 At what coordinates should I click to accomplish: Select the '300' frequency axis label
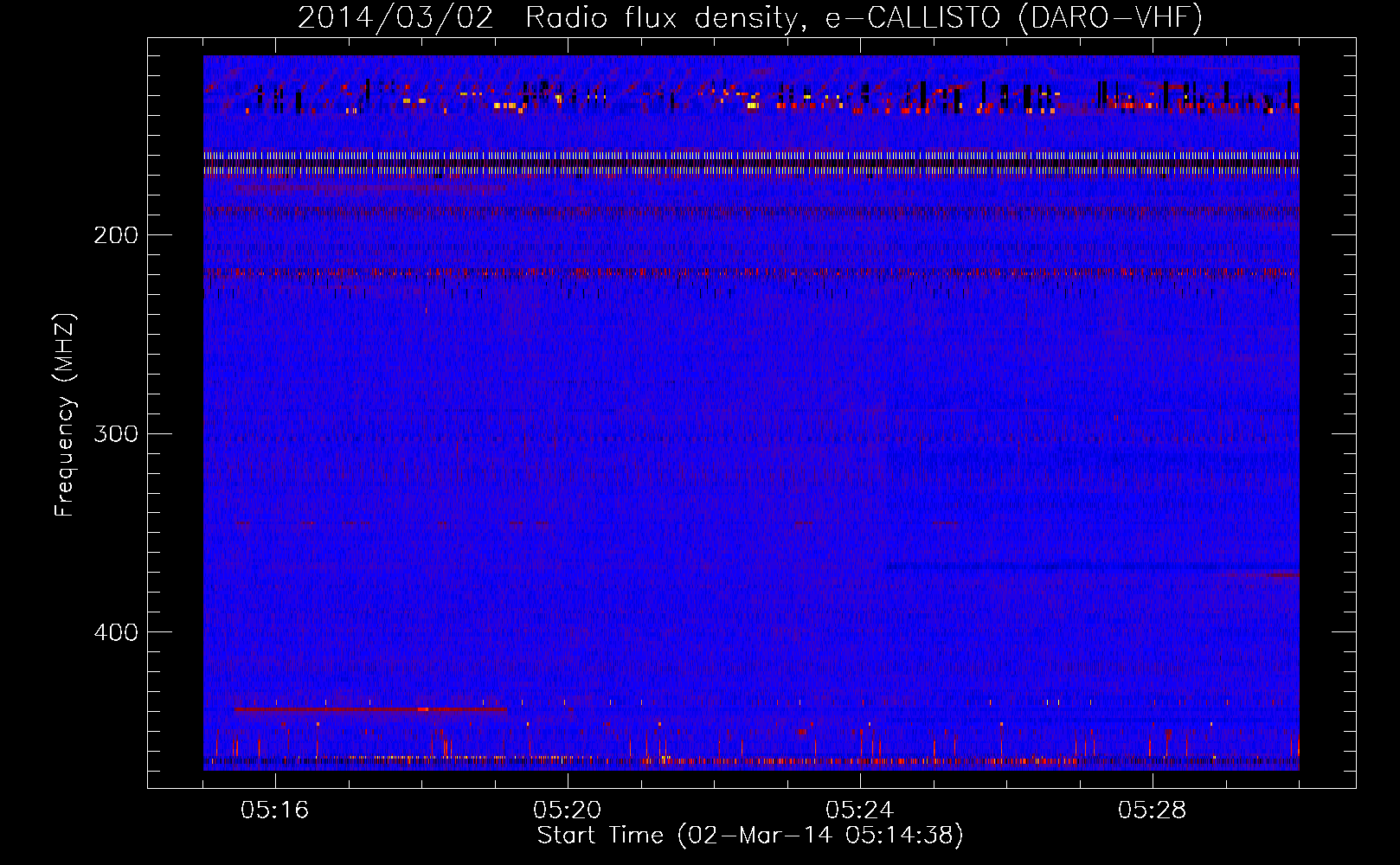click(115, 433)
